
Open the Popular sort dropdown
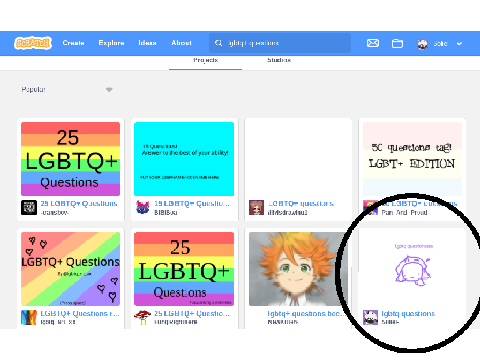(x=67, y=89)
